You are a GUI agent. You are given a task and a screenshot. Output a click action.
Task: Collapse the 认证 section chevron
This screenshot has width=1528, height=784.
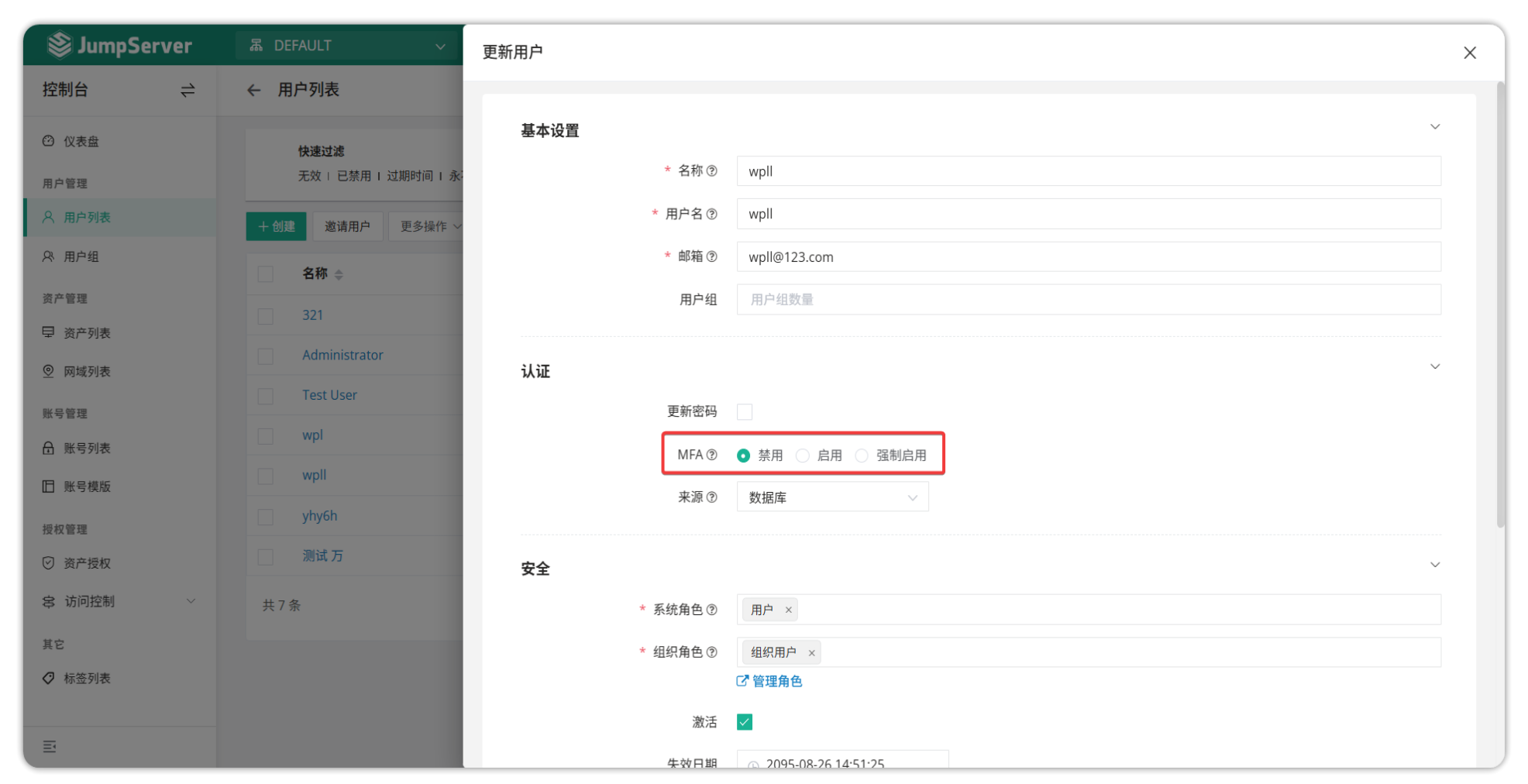[1434, 367]
